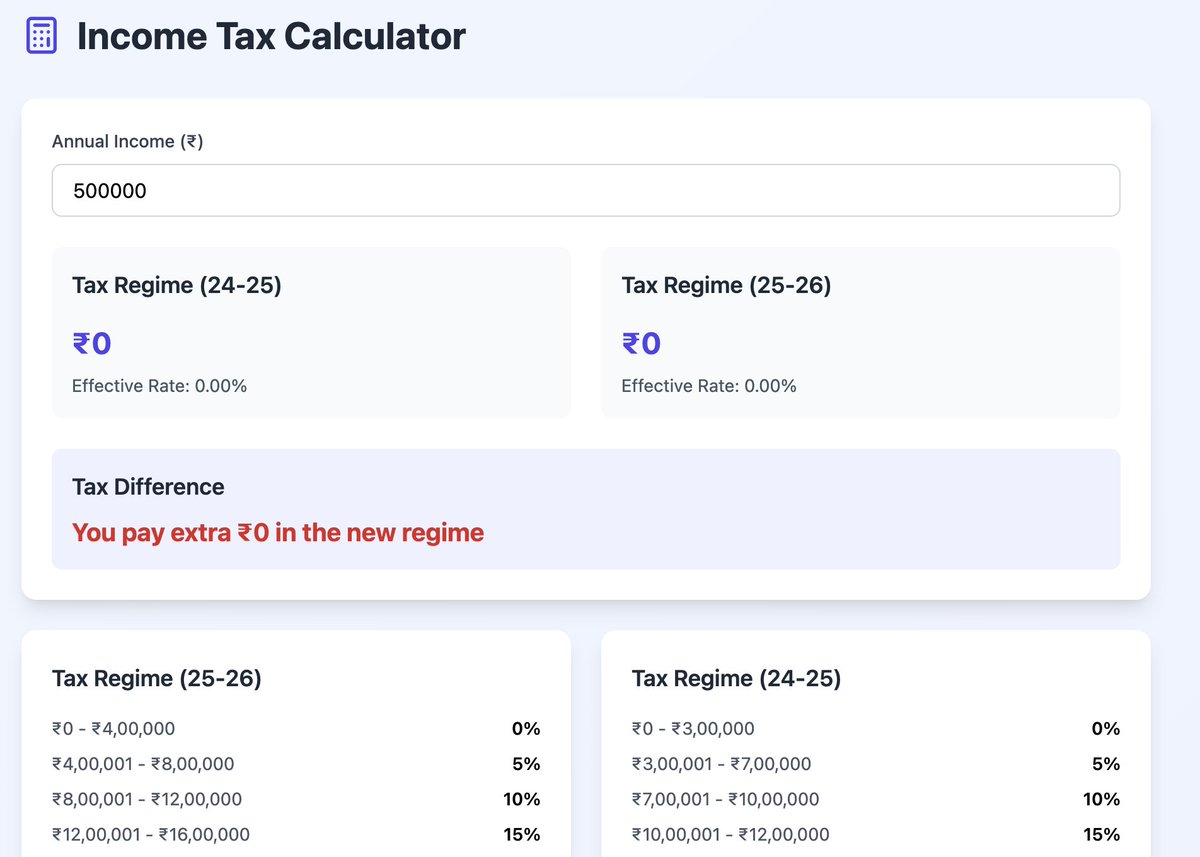
Task: Click the ₹12,00,001 - ₹16,00,000 slab row
Action: click(296, 834)
